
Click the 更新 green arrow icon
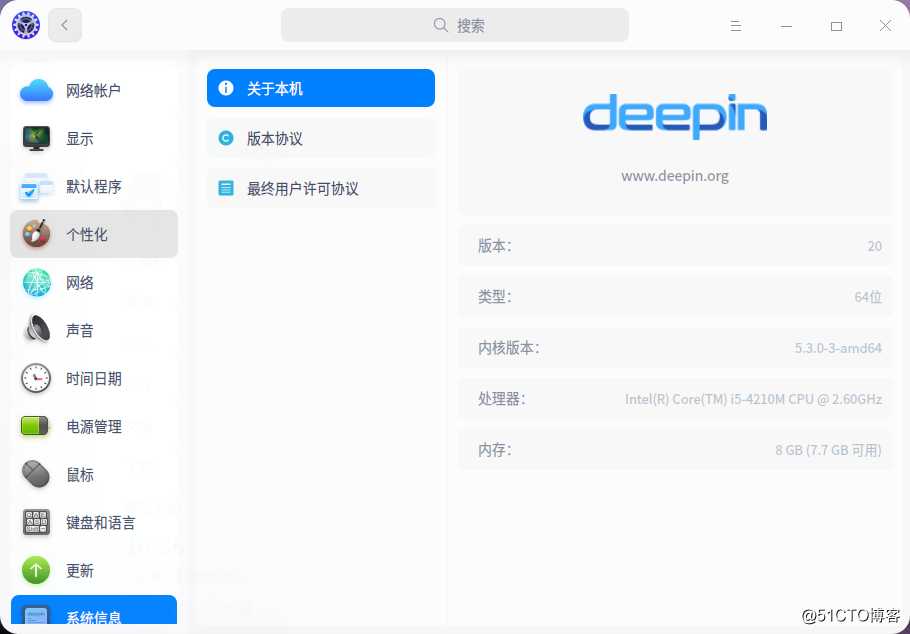tap(36, 570)
